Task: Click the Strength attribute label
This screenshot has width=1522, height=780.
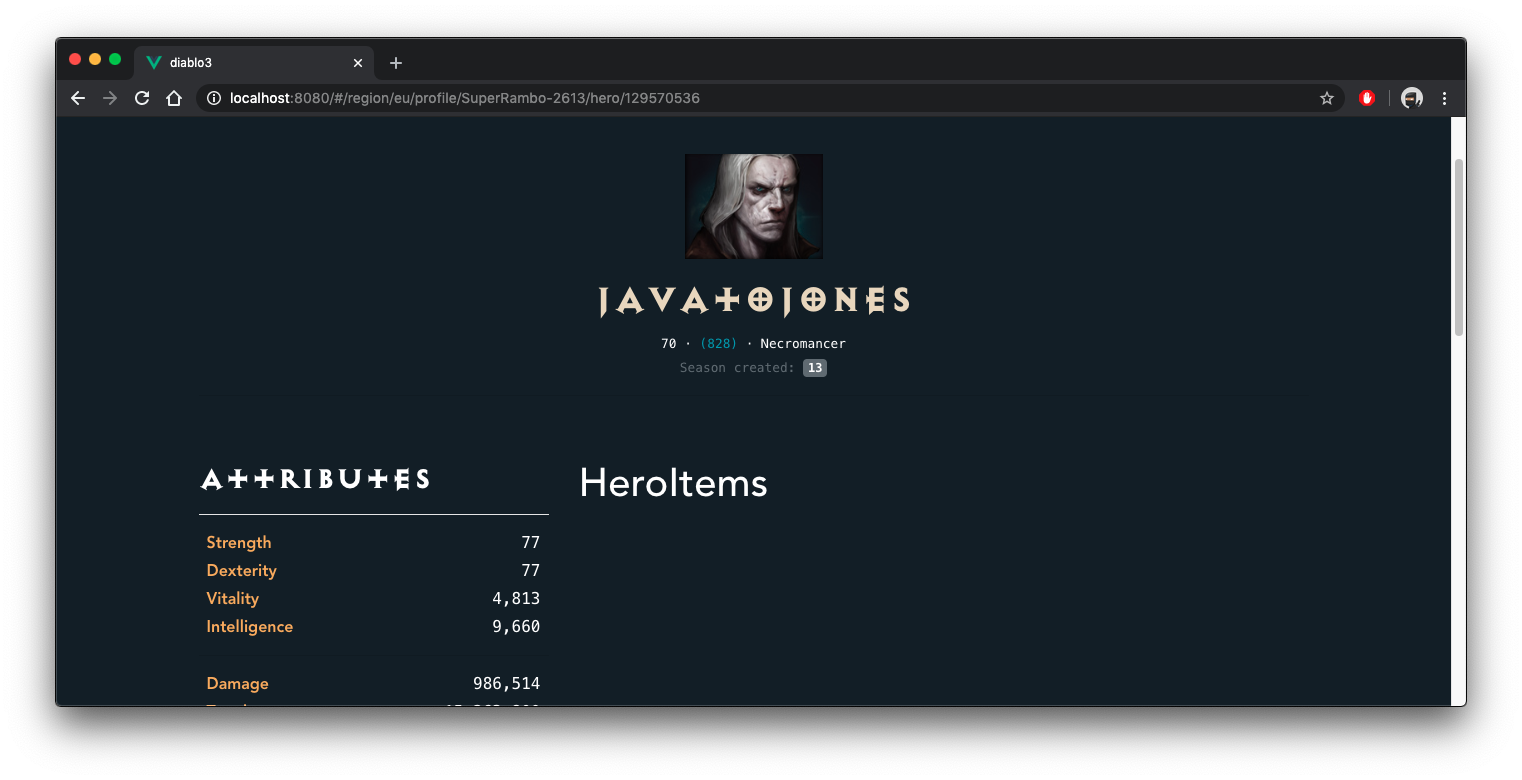Action: point(239,542)
